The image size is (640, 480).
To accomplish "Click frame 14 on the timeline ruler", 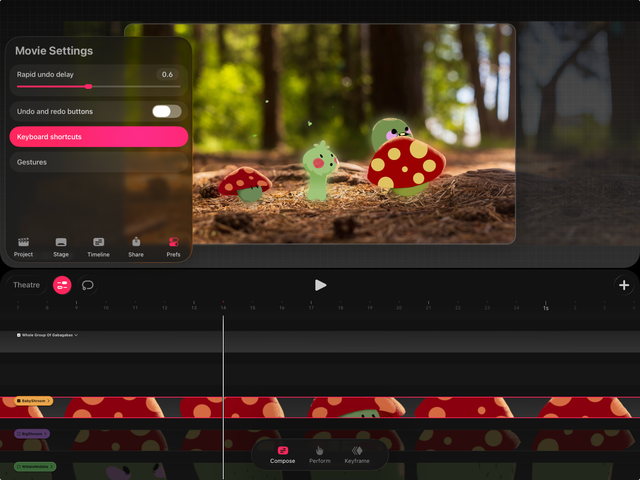I will point(223,306).
